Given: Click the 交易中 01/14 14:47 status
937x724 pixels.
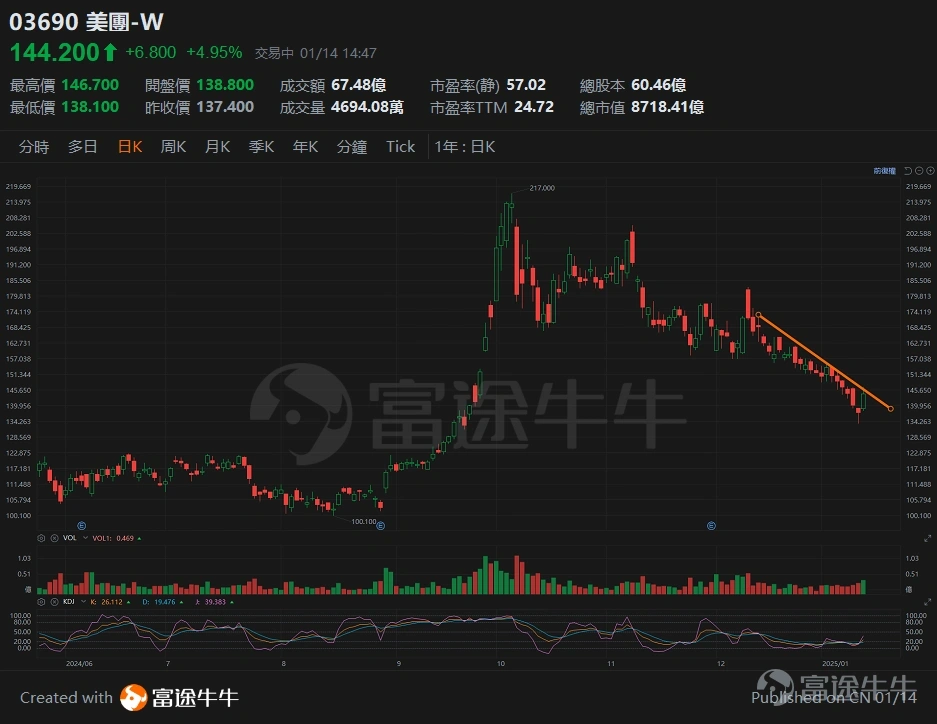Looking at the screenshot, I should tap(316, 53).
